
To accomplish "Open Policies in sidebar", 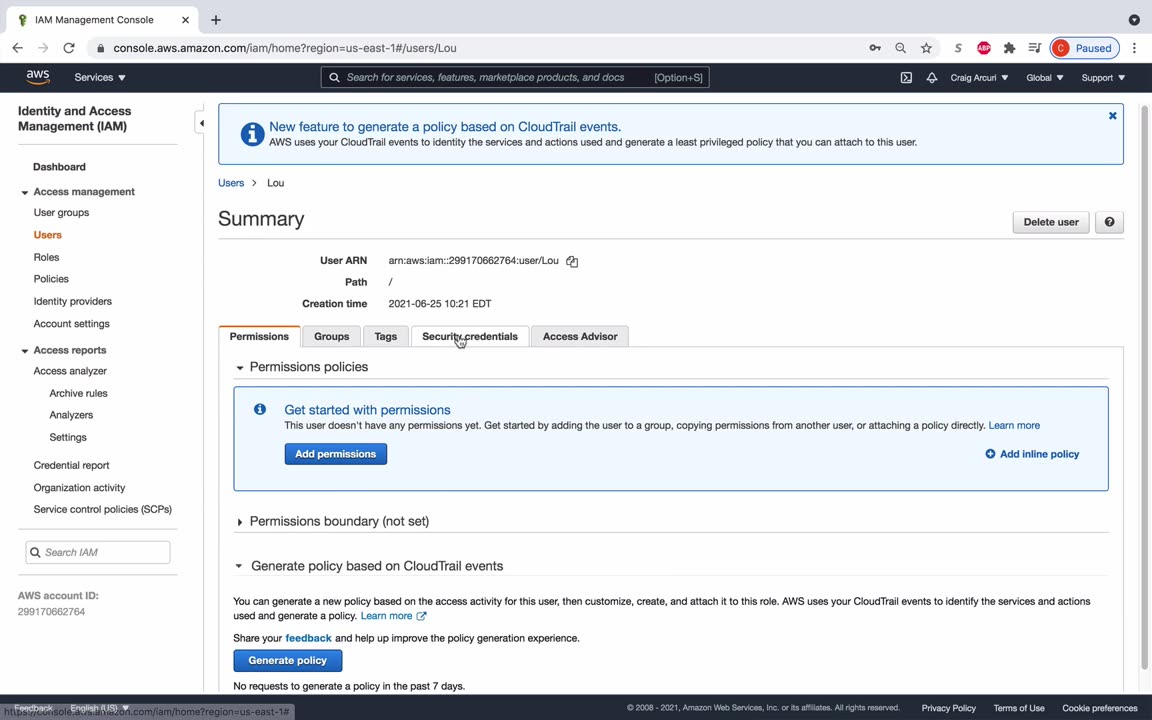I will (x=51, y=279).
